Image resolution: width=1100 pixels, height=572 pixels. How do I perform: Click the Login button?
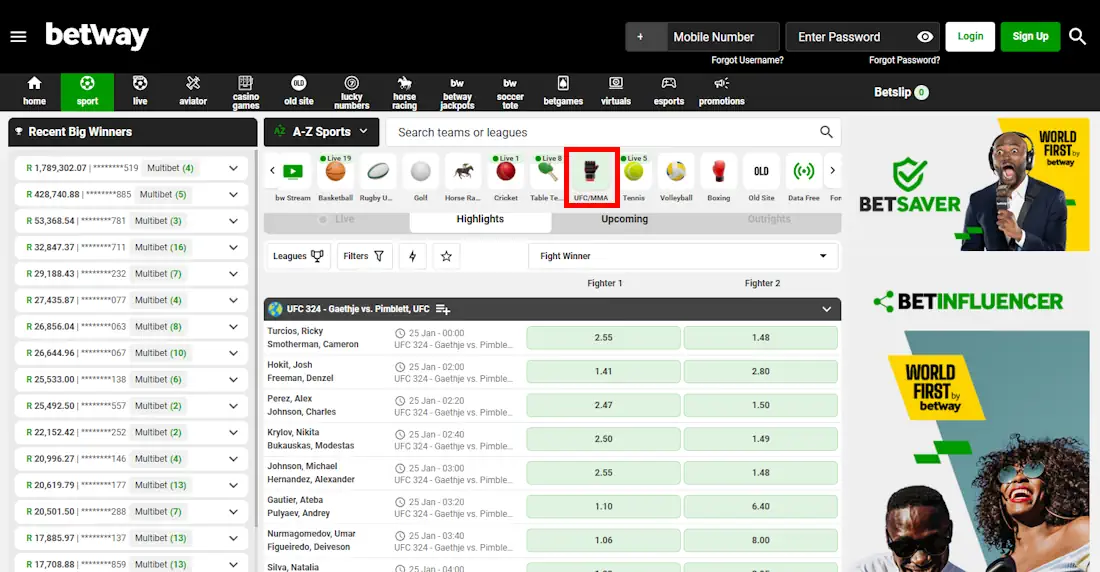pos(970,36)
